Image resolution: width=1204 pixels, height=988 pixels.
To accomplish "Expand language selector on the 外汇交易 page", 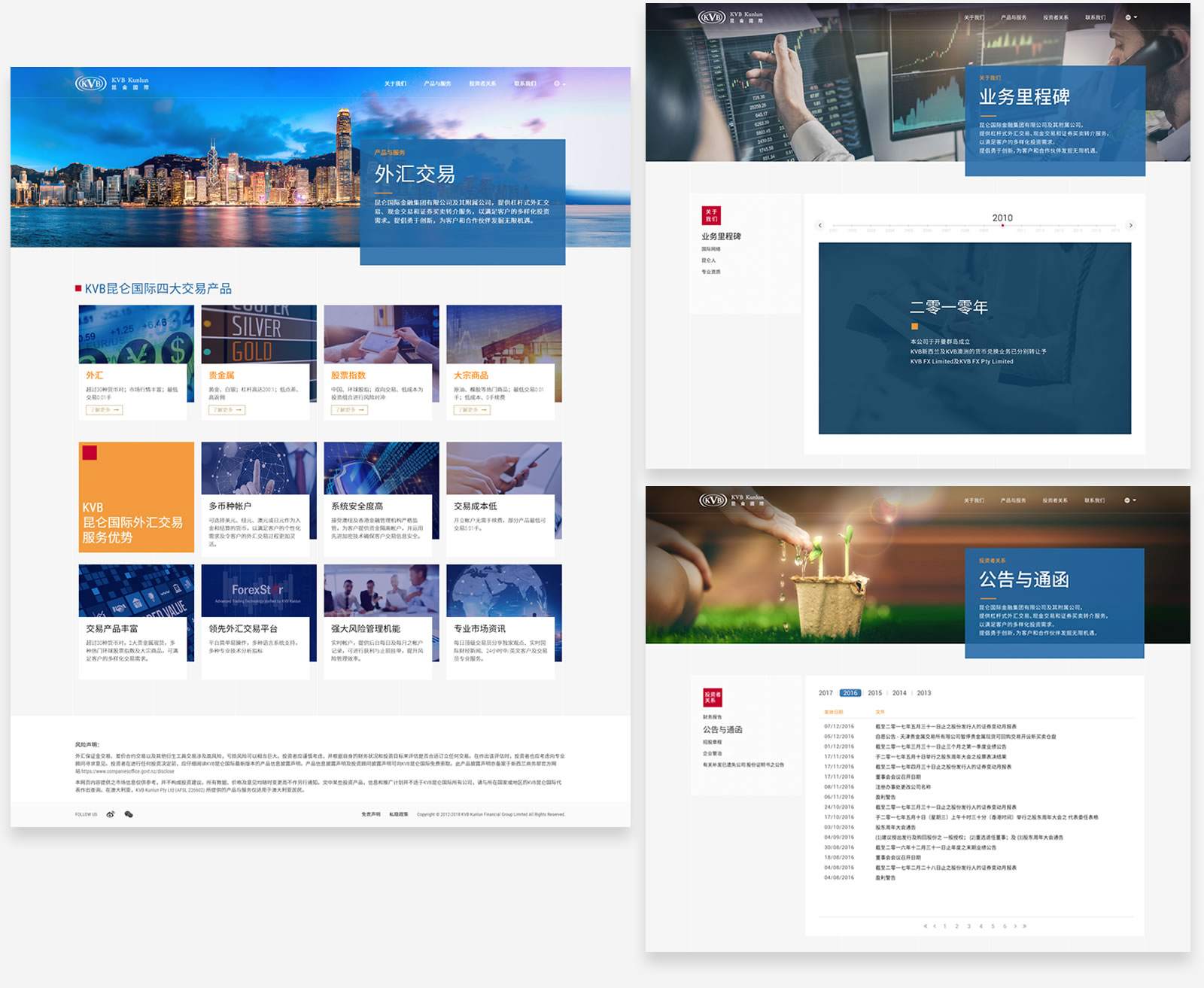I will [559, 84].
